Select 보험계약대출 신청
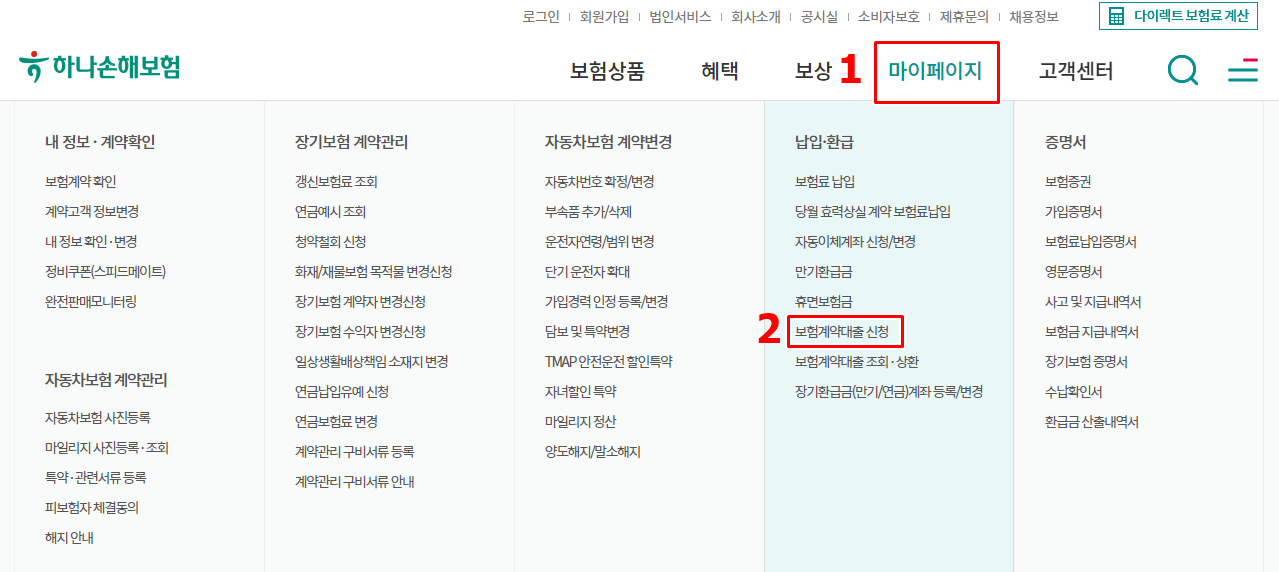 click(842, 332)
